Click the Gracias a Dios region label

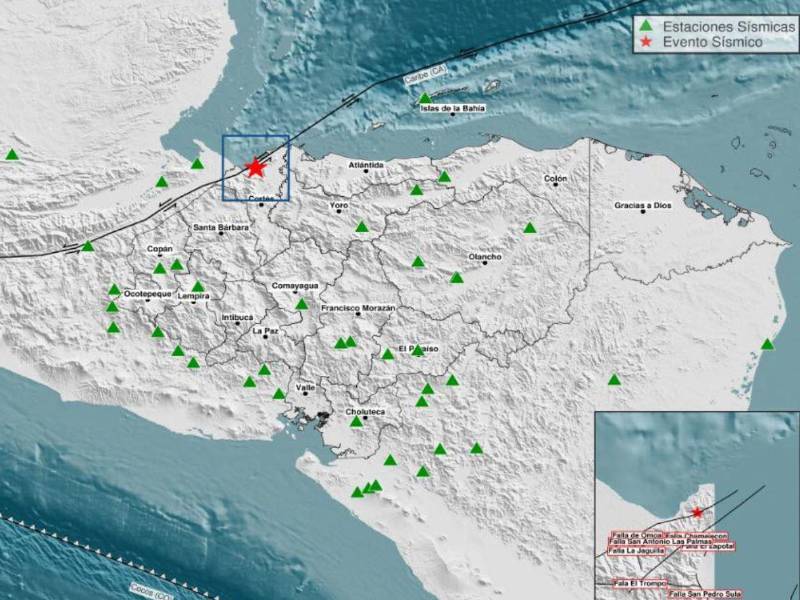645,207
